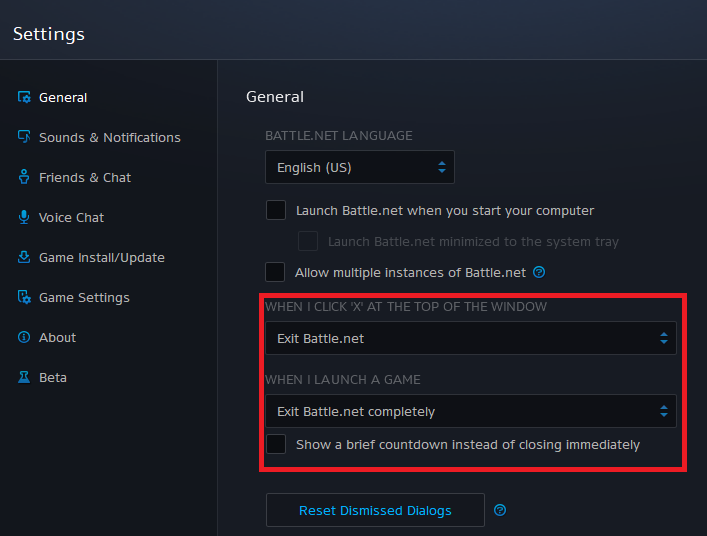Click the Friends & Chat person icon

[24, 177]
